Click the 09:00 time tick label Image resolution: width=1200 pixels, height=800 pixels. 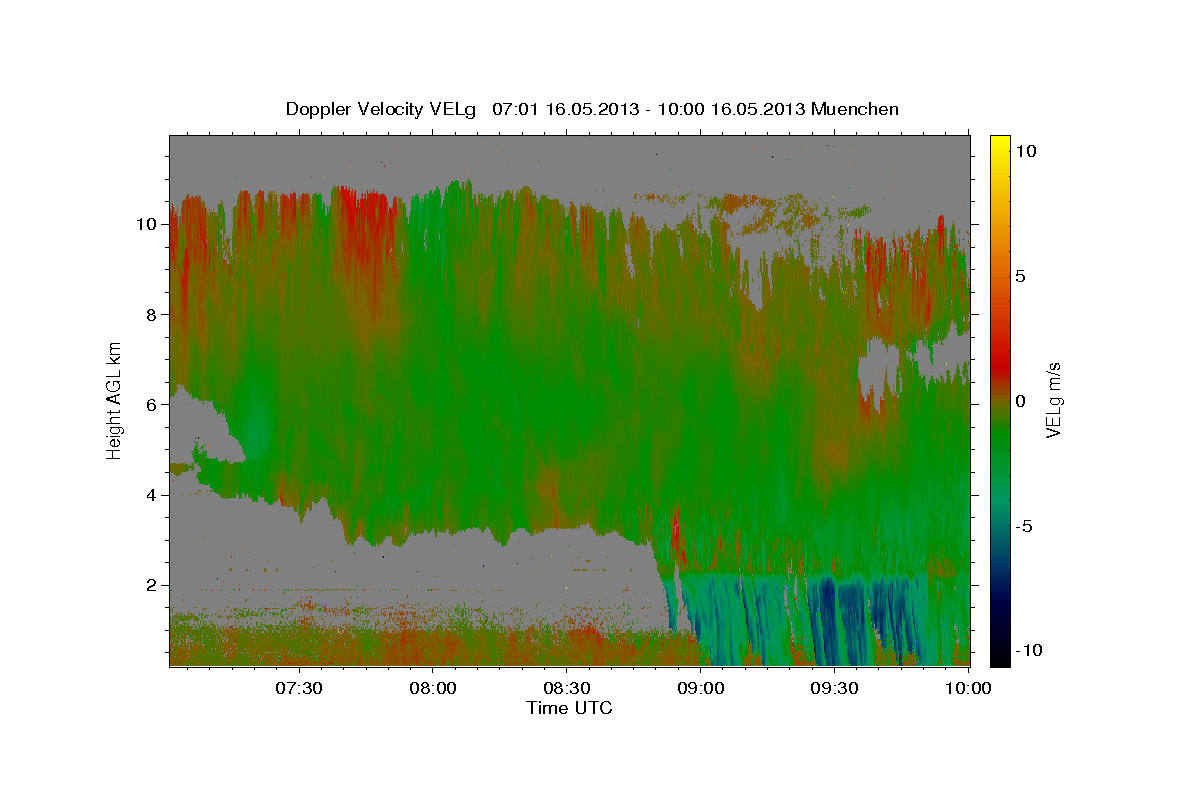tap(701, 688)
